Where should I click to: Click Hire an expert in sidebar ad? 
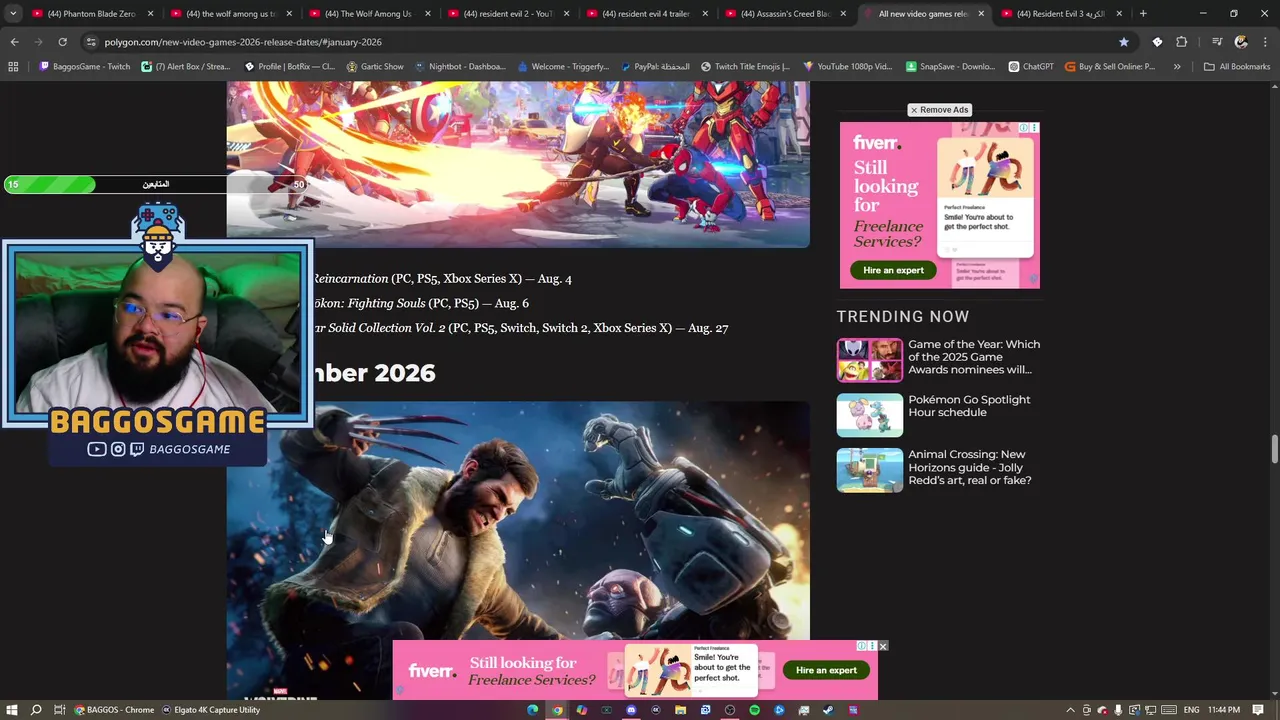893,270
